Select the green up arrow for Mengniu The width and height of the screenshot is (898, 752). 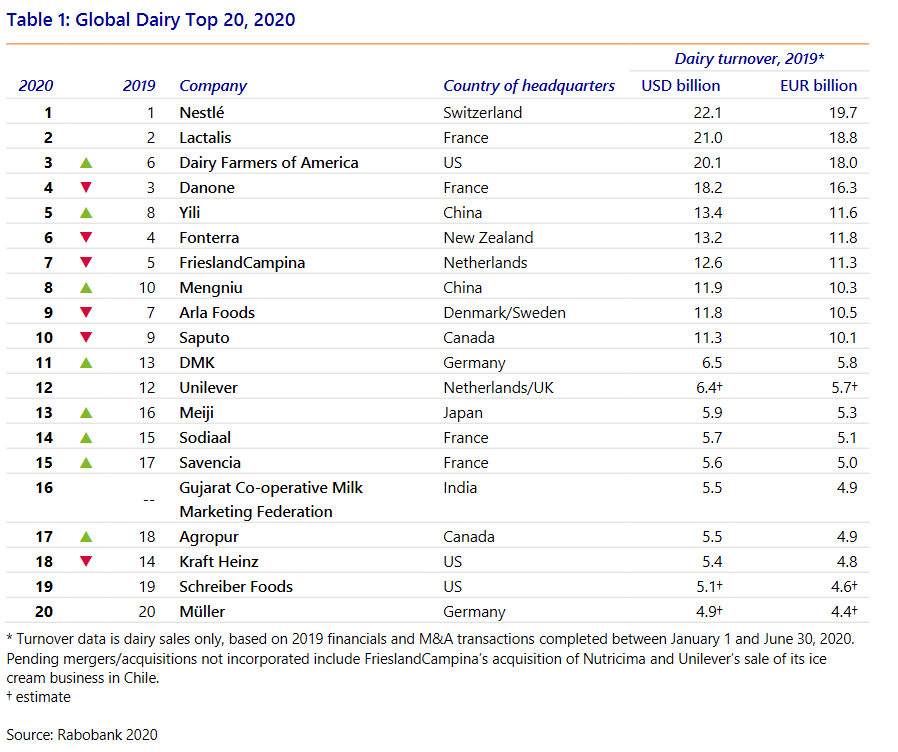click(x=86, y=287)
